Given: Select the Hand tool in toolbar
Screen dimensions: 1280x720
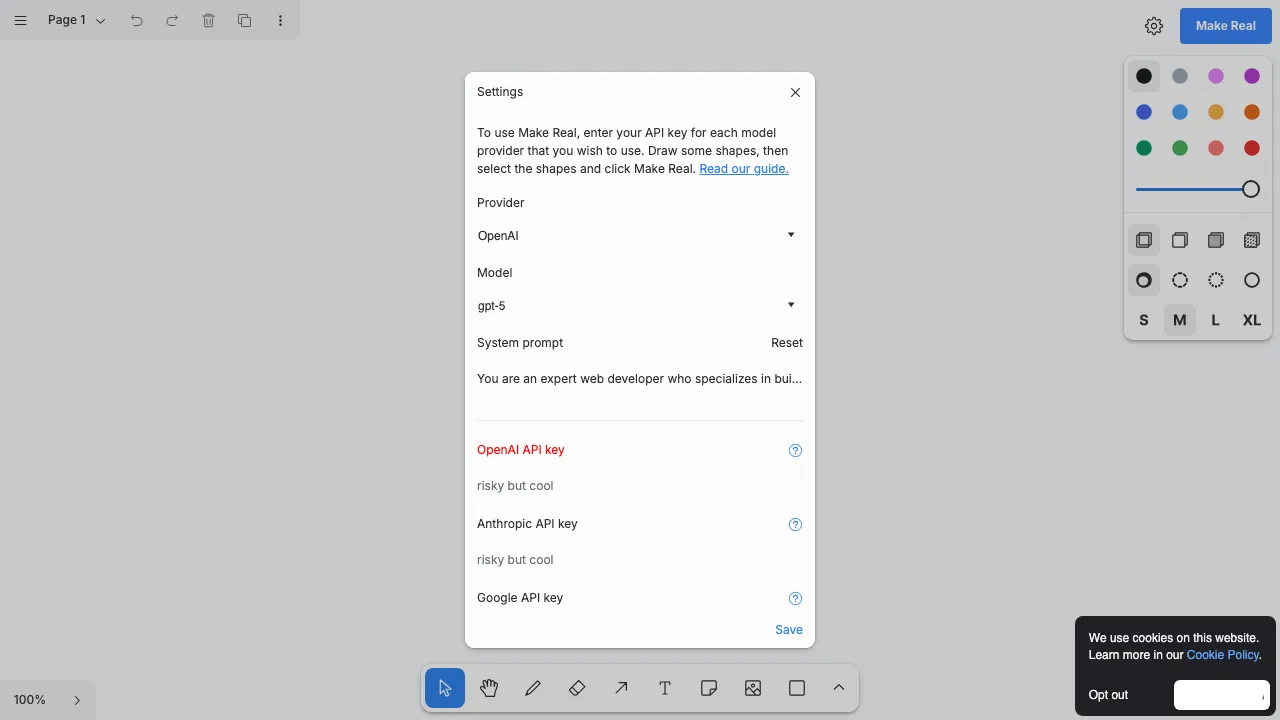Looking at the screenshot, I should [489, 688].
